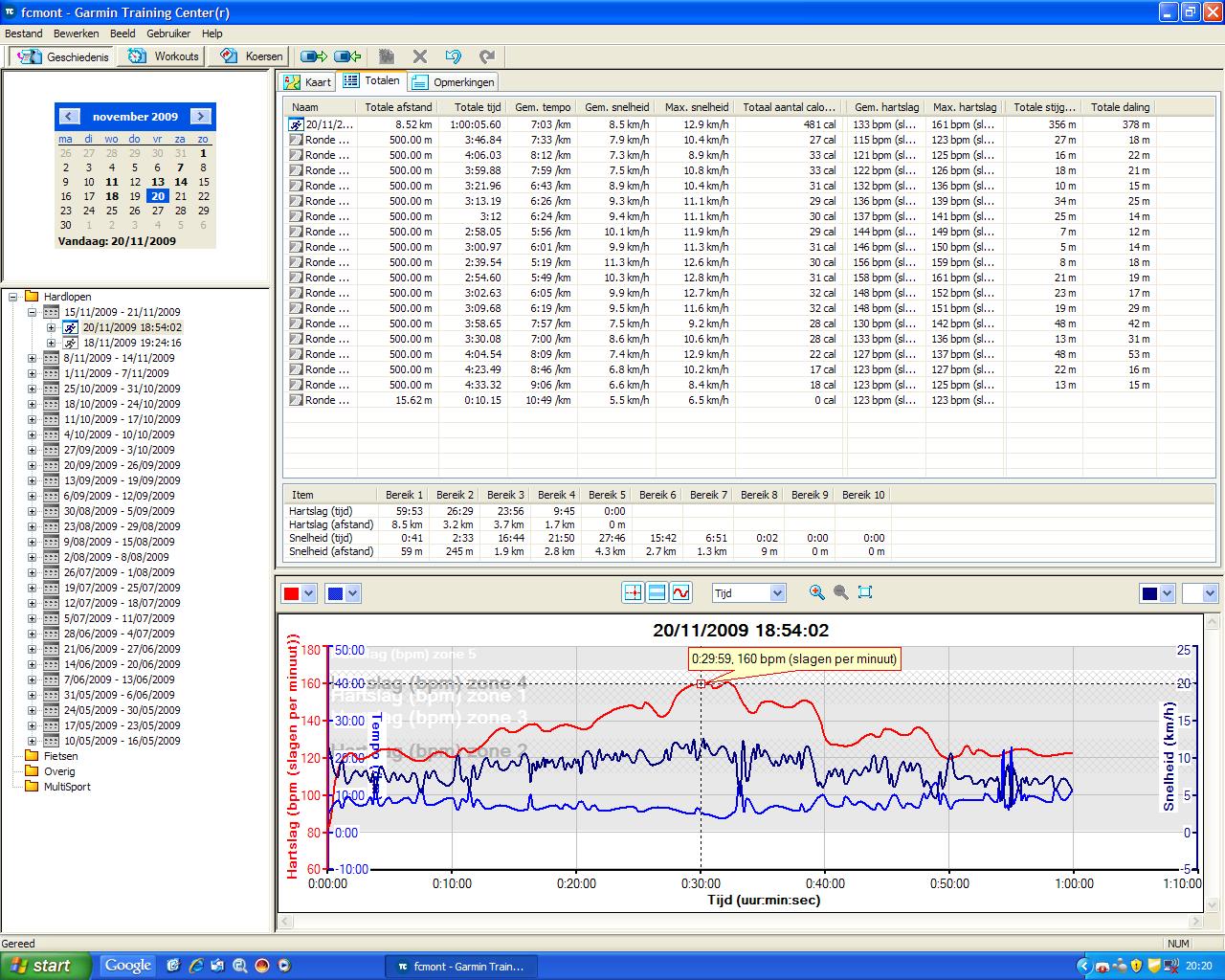Click the run icon beside 18/11/2009 19:24:16
Viewport: 1225px width, 980px height.
point(70,343)
